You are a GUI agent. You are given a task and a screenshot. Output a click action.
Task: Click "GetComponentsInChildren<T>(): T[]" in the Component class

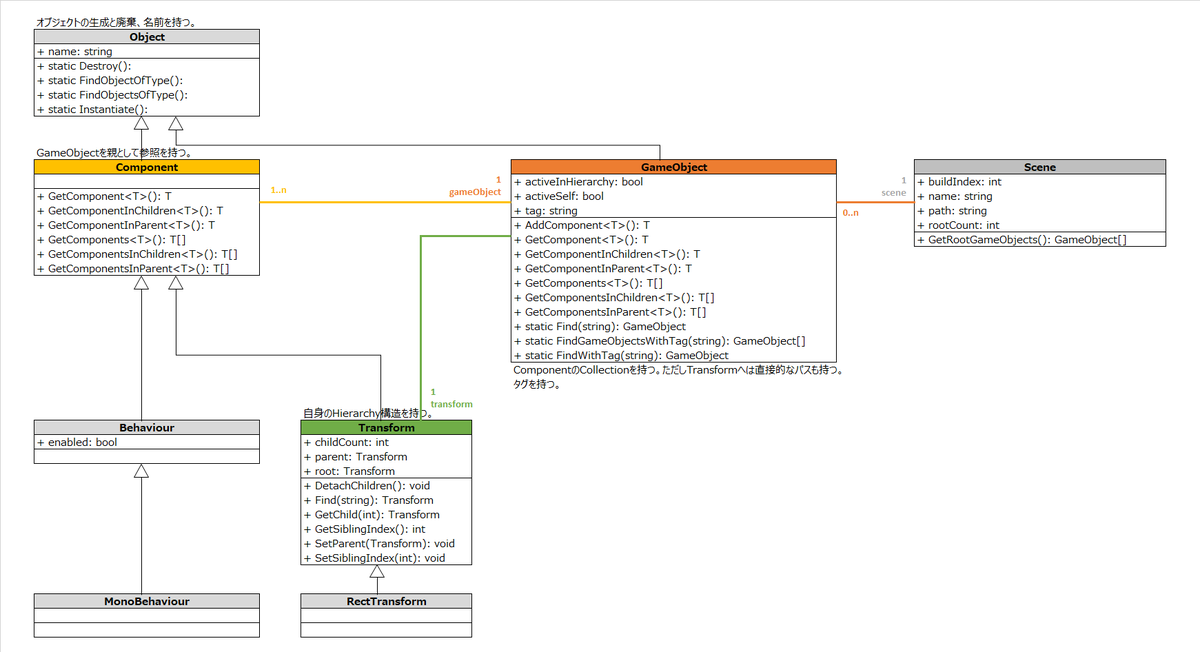pyautogui.click(x=137, y=255)
